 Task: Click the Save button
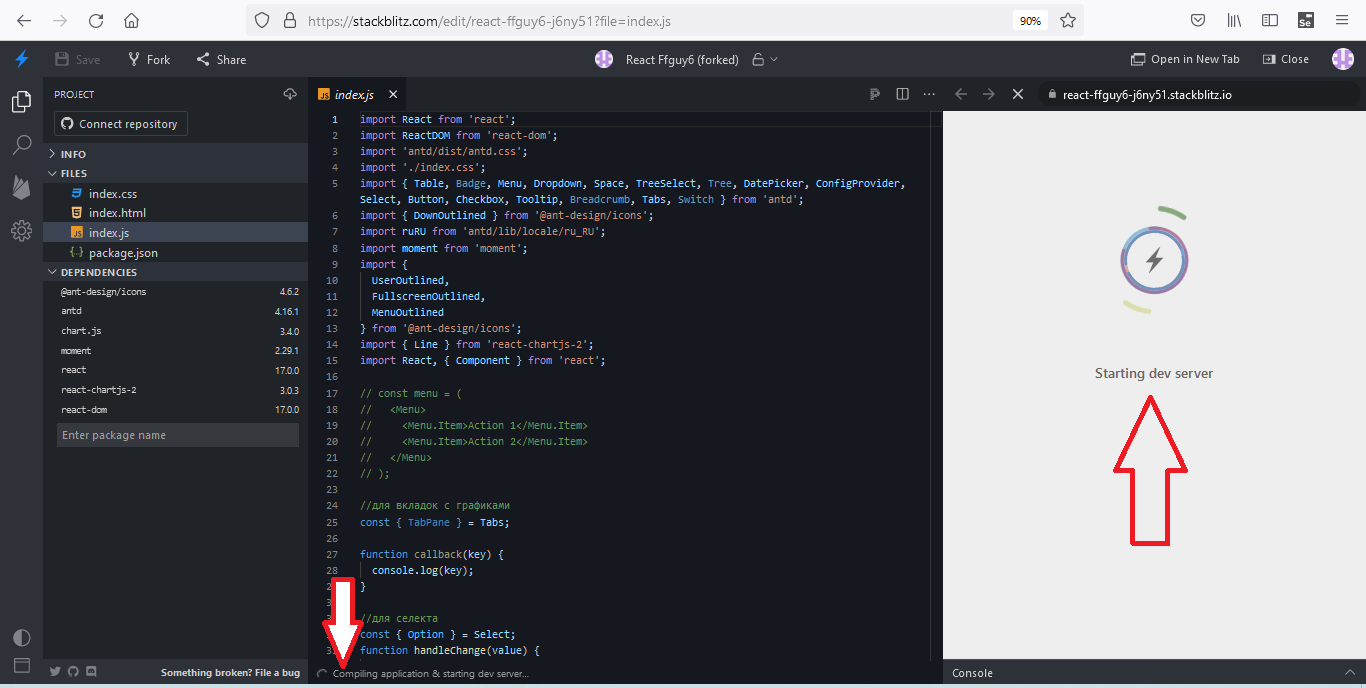(78, 59)
